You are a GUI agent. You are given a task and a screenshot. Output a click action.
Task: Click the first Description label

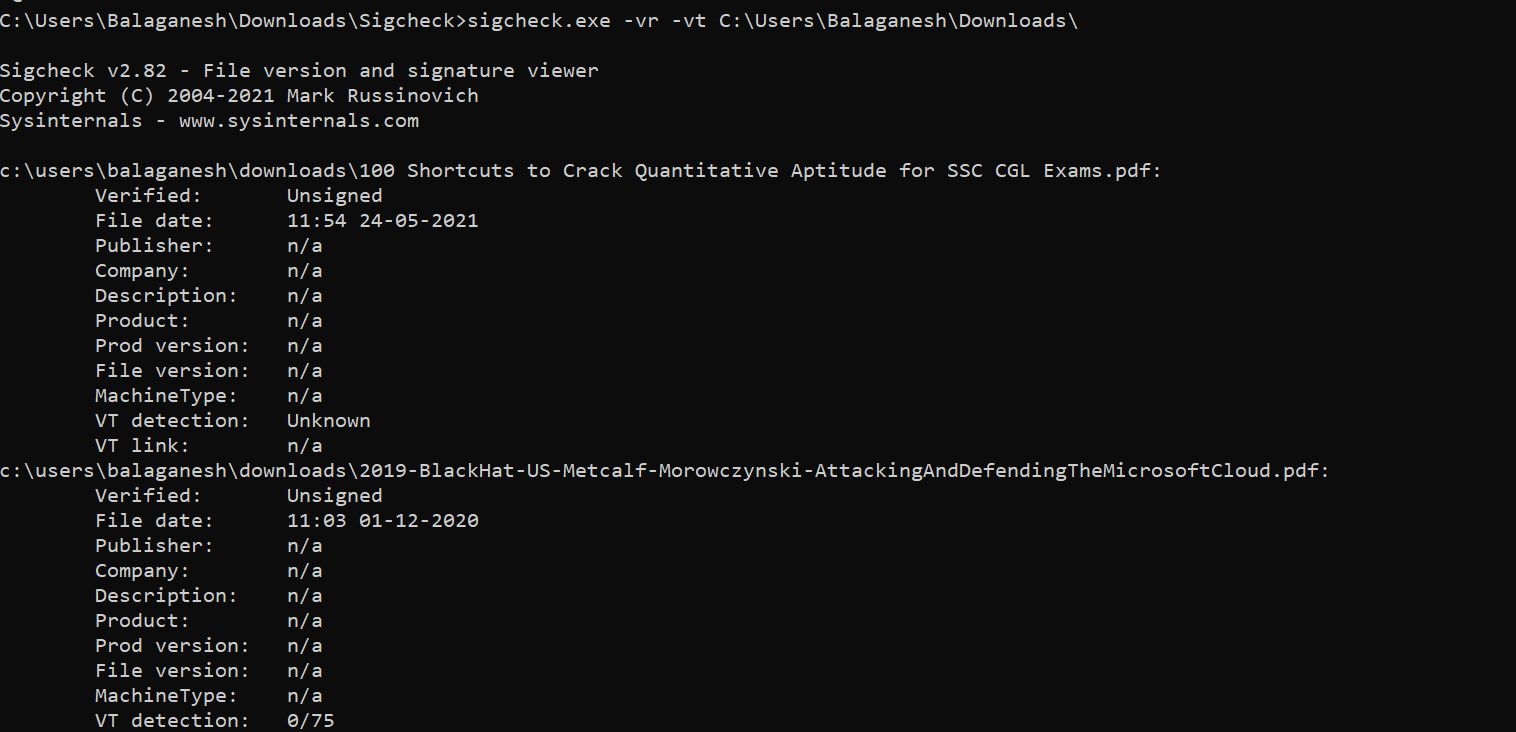[166, 296]
